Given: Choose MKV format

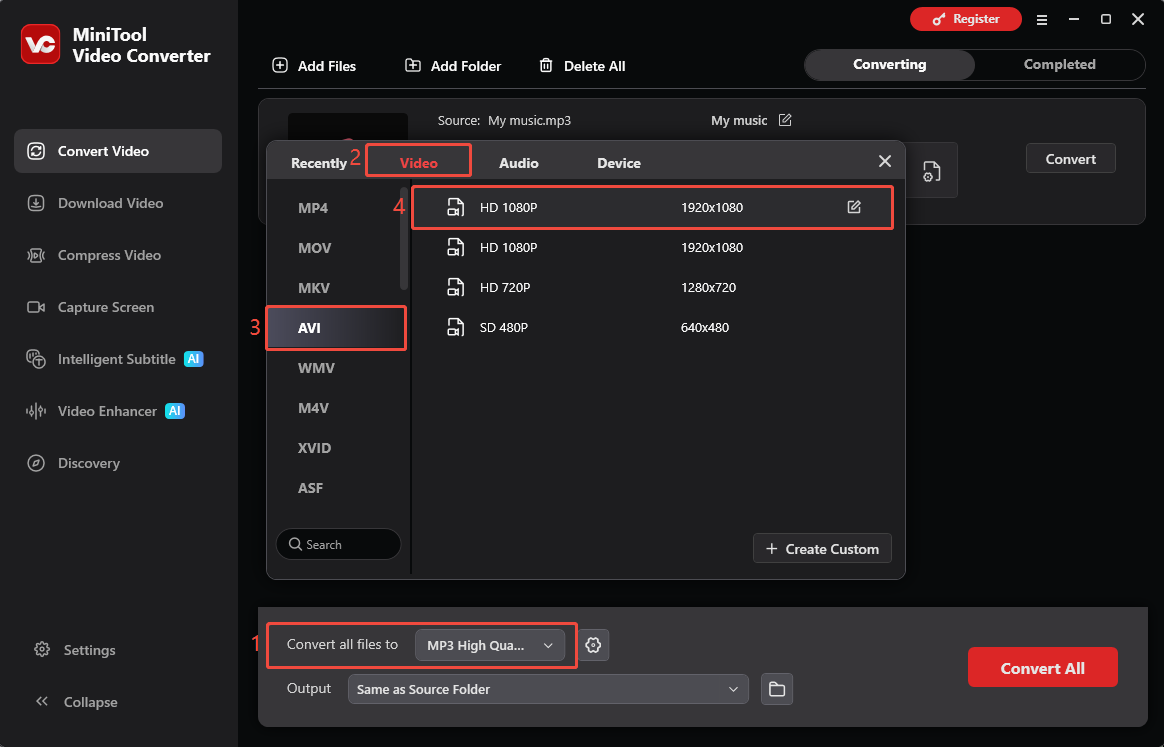Looking at the screenshot, I should (336, 288).
